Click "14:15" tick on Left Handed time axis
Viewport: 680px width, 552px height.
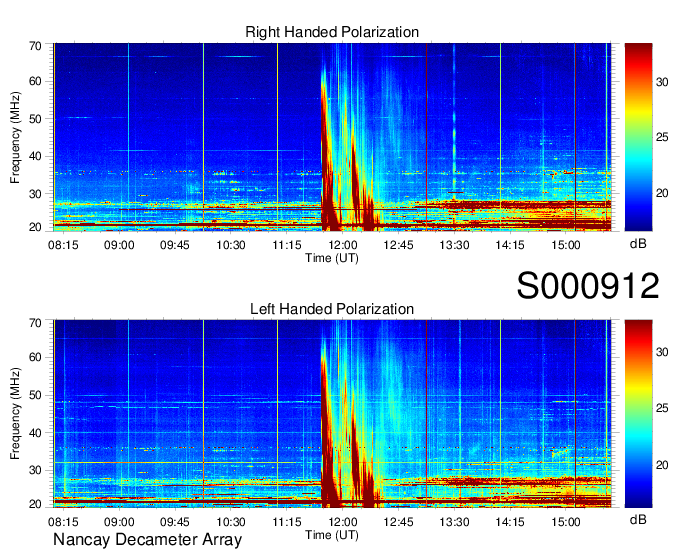[510, 522]
